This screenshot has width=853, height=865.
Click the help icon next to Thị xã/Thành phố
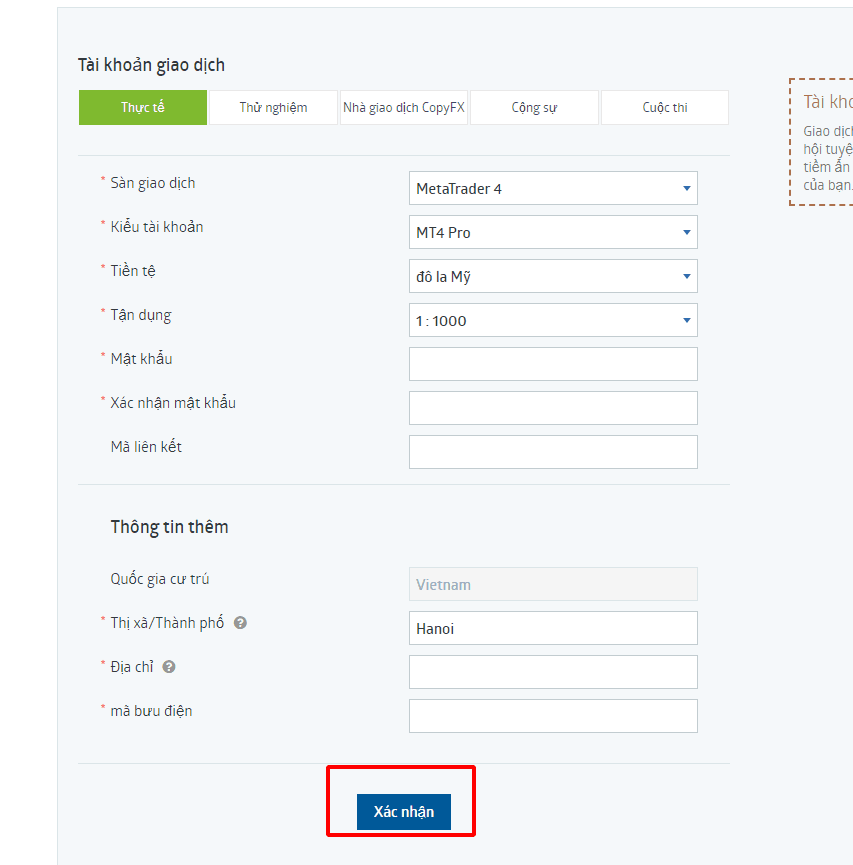240,623
